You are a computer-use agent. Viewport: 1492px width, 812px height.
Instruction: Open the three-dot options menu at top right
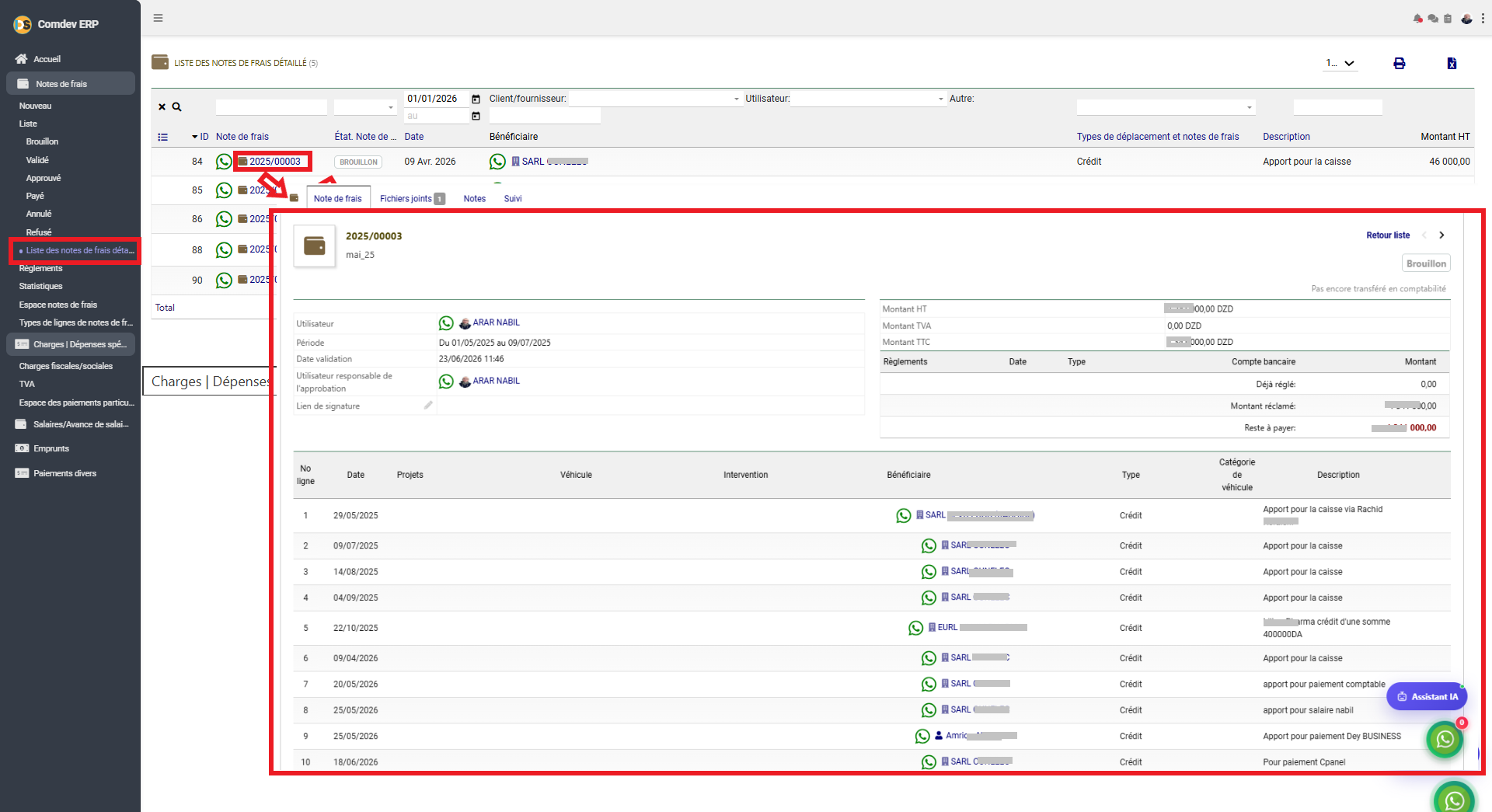(x=1483, y=19)
